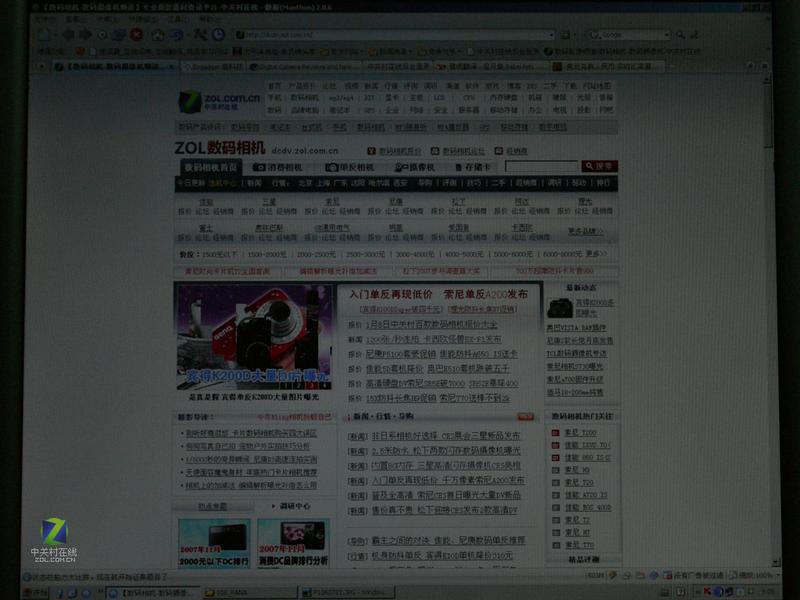This screenshot has width=800, height=600.
Task: Click the 3000-4000元 price range link
Action: pos(414,254)
